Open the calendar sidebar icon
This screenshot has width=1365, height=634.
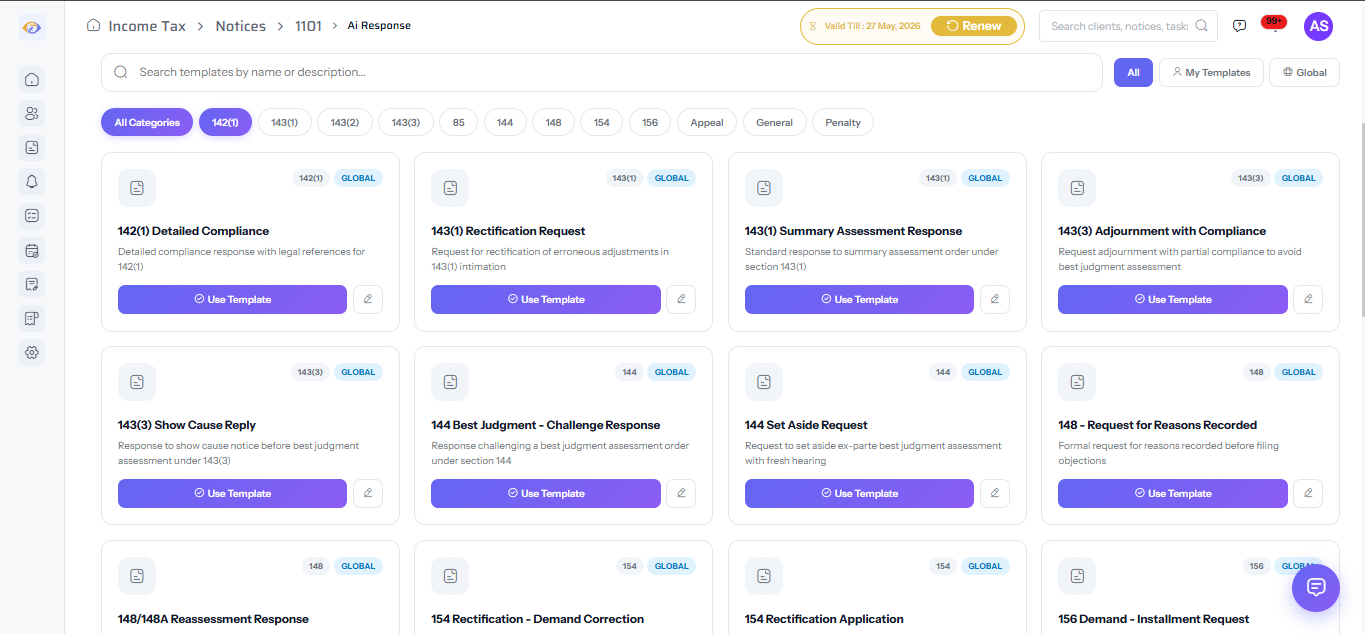pos(32,250)
